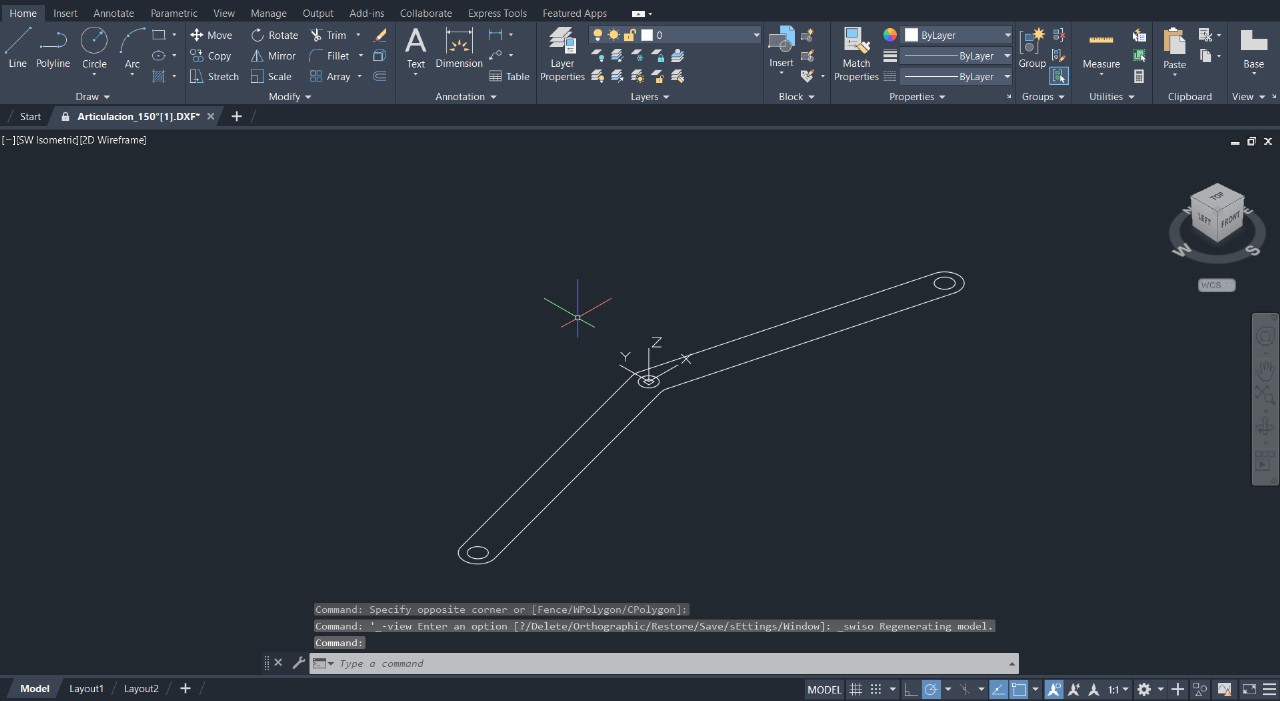The image size is (1280, 701).
Task: Close the Articulacion_150 drawing tab
Action: [x=210, y=117]
